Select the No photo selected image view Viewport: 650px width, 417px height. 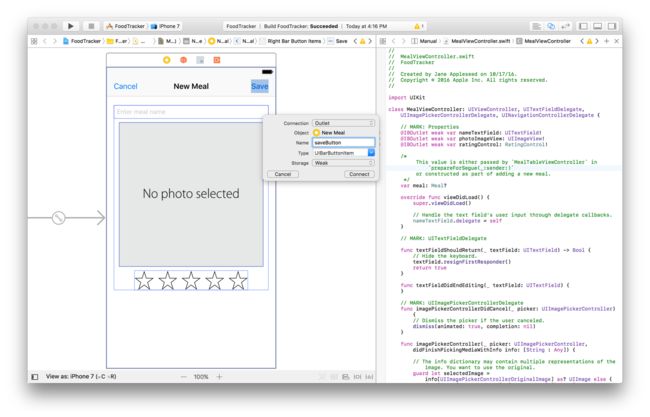tap(191, 194)
